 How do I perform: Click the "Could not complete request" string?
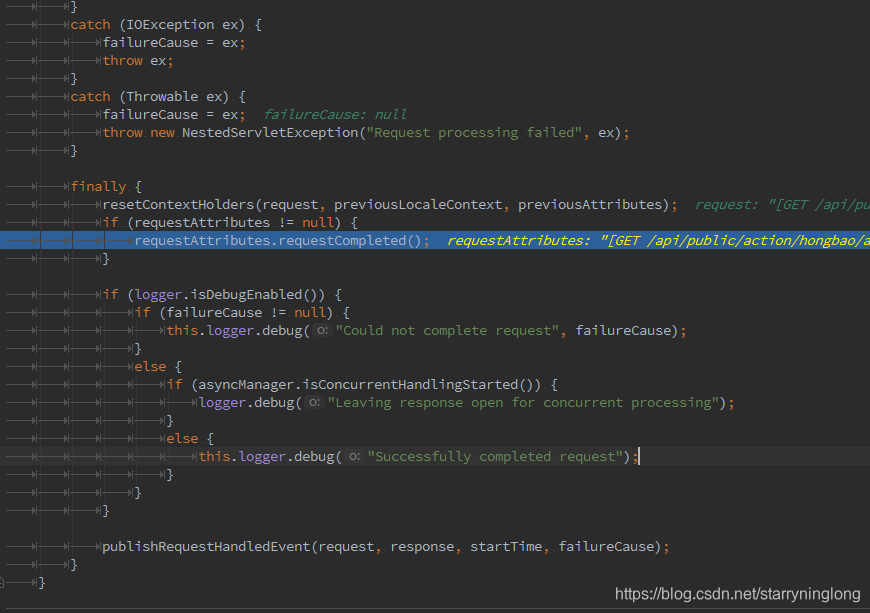click(x=447, y=331)
